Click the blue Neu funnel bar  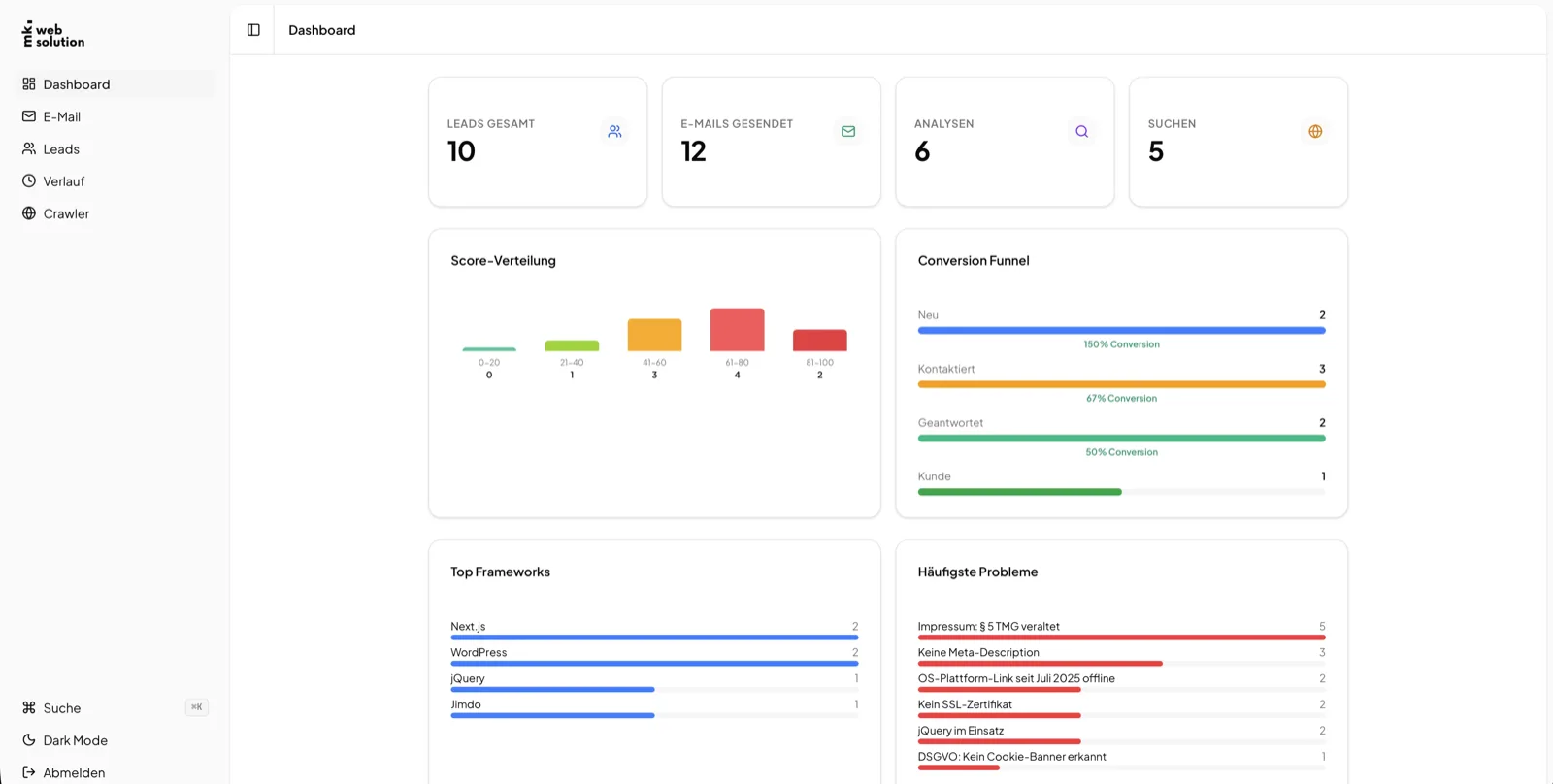pos(1121,331)
